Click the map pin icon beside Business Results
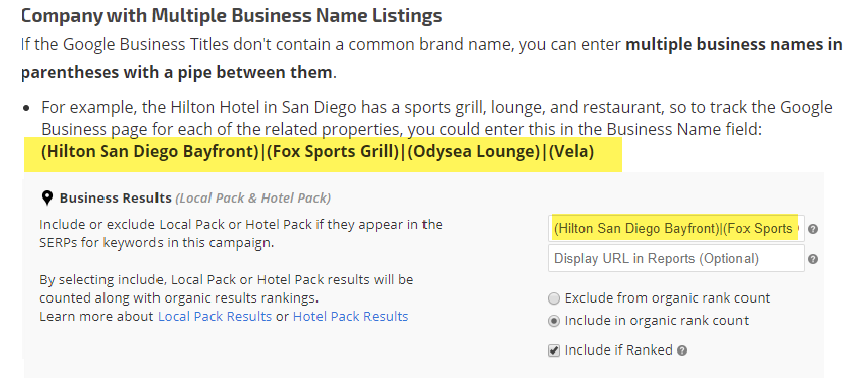The width and height of the screenshot is (849, 378). pyautogui.click(x=47, y=198)
